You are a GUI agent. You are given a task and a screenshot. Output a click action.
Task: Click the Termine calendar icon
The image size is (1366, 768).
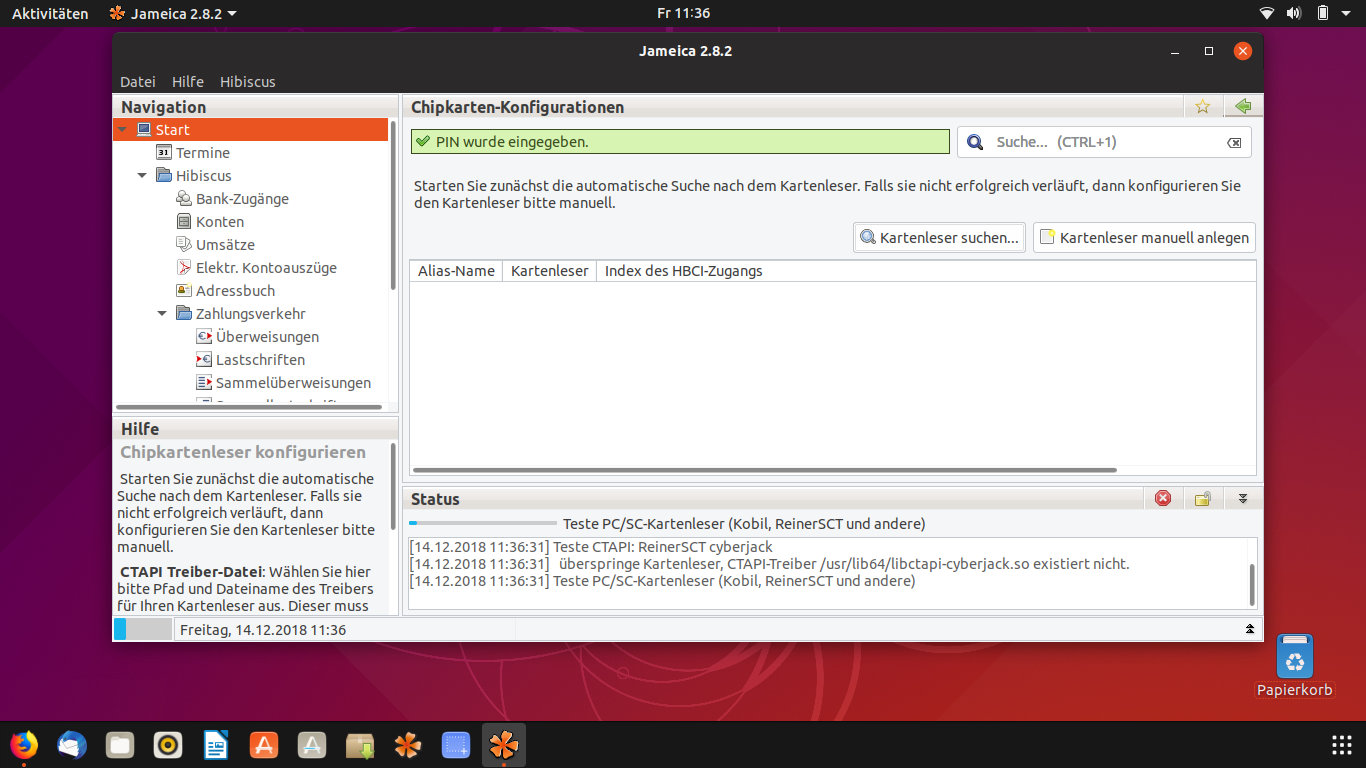tap(165, 152)
